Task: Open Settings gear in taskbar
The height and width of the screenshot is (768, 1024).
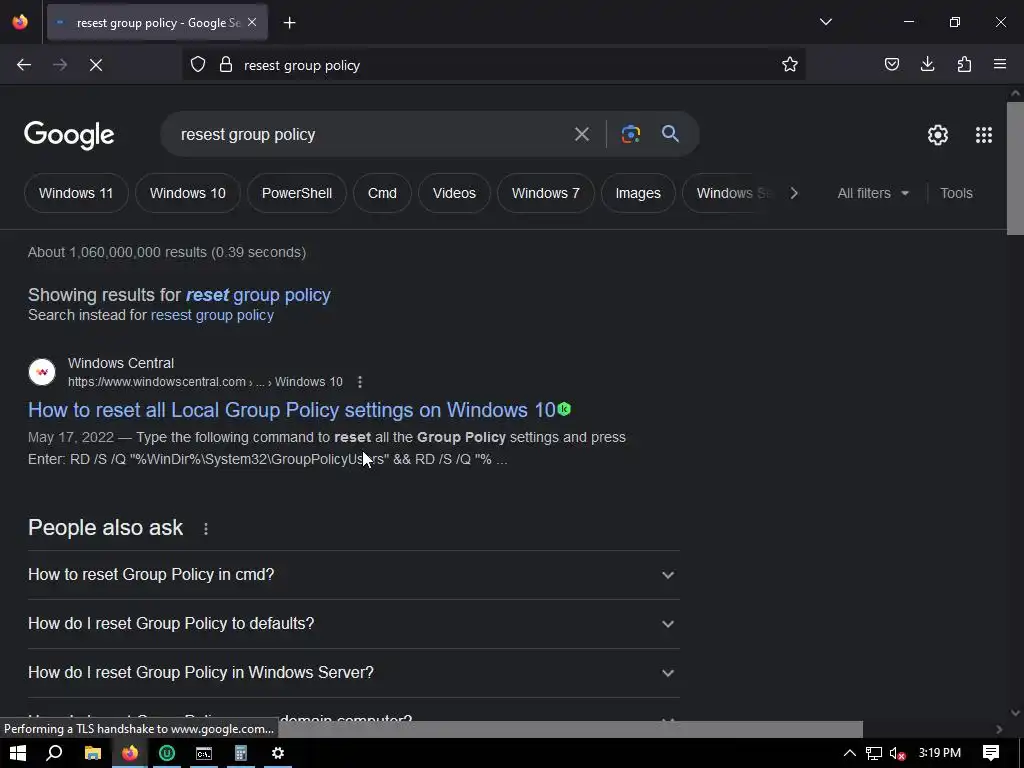Action: click(x=278, y=753)
